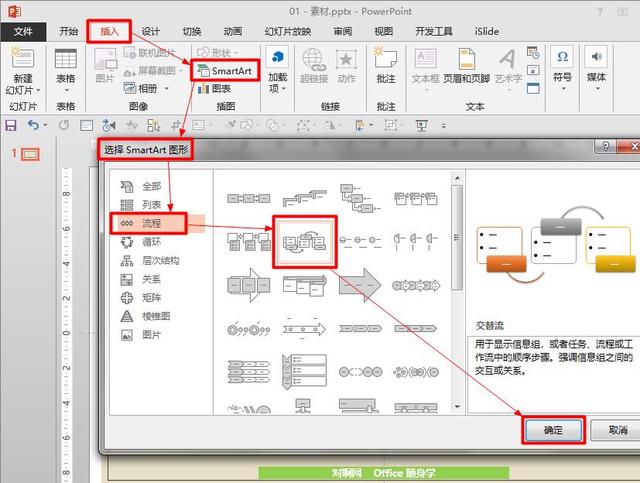This screenshot has width=640, height=483.
Task: Open the iSlide ribbon tab
Action: tap(487, 31)
